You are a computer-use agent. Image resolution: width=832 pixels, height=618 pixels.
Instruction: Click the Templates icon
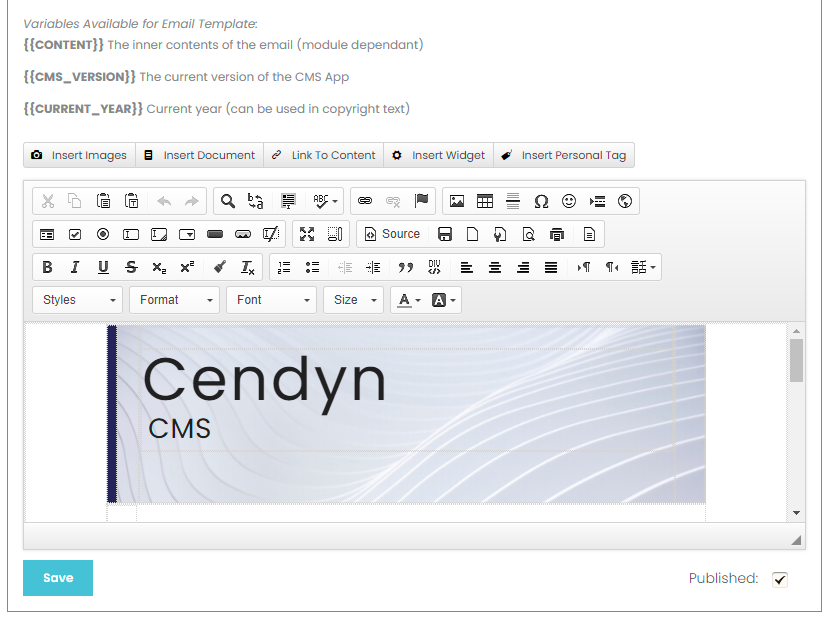pyautogui.click(x=589, y=234)
